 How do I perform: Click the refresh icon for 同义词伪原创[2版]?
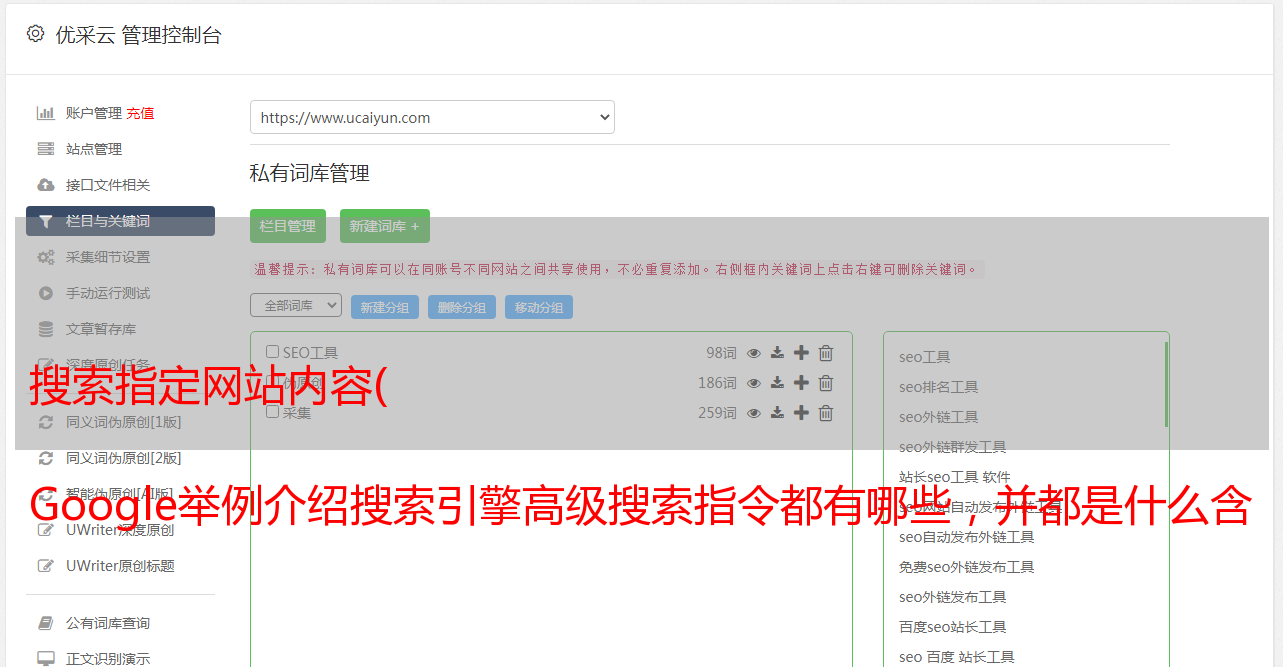45,458
